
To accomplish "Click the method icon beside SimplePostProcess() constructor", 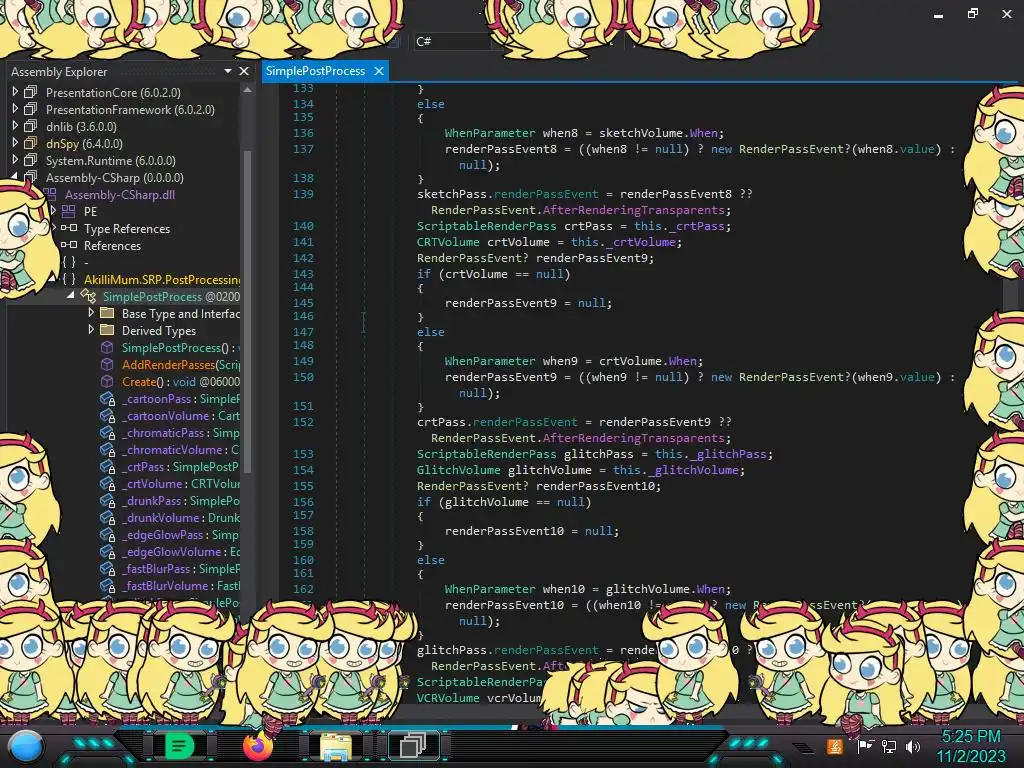I will point(107,347).
